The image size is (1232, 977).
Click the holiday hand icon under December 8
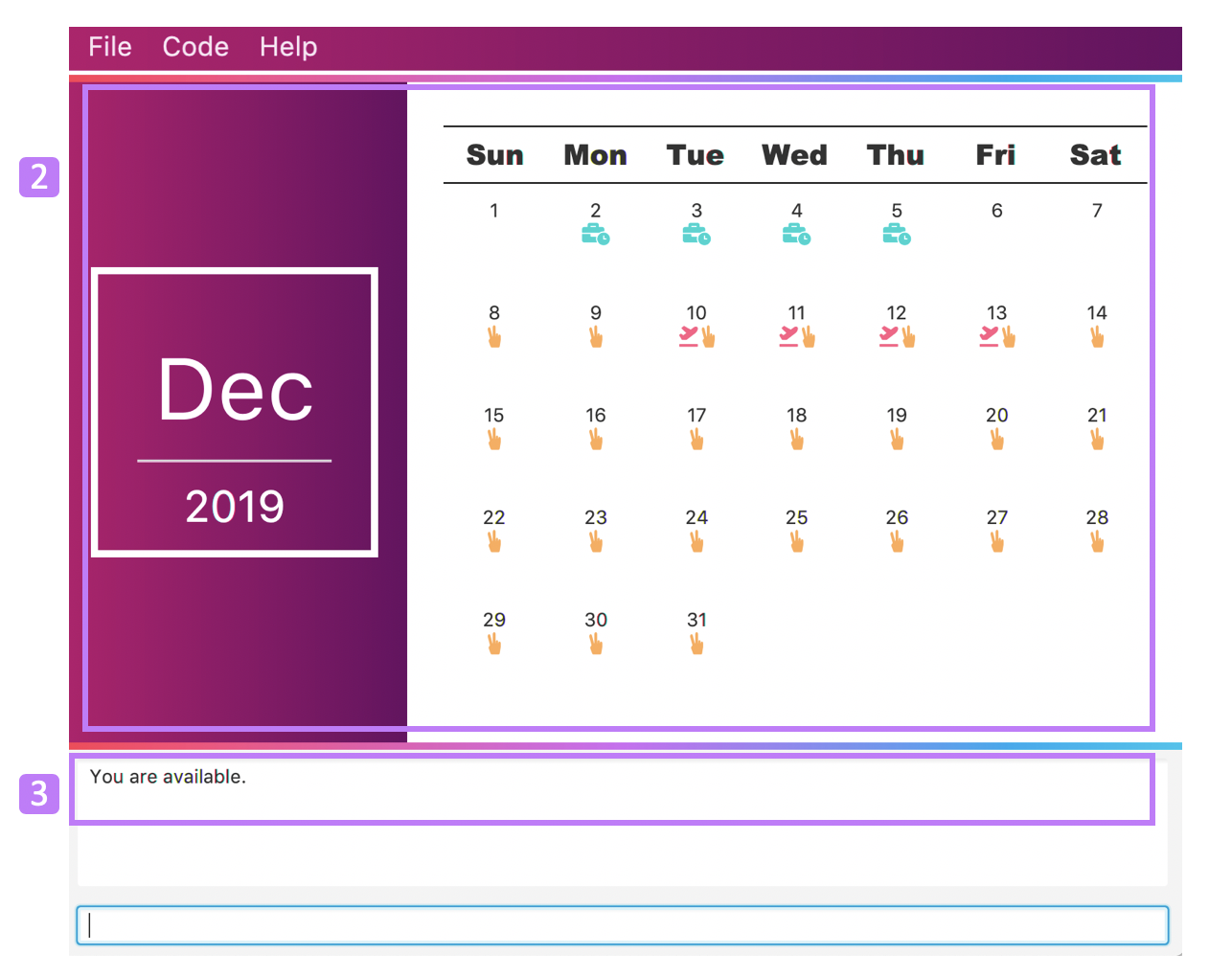click(x=494, y=336)
